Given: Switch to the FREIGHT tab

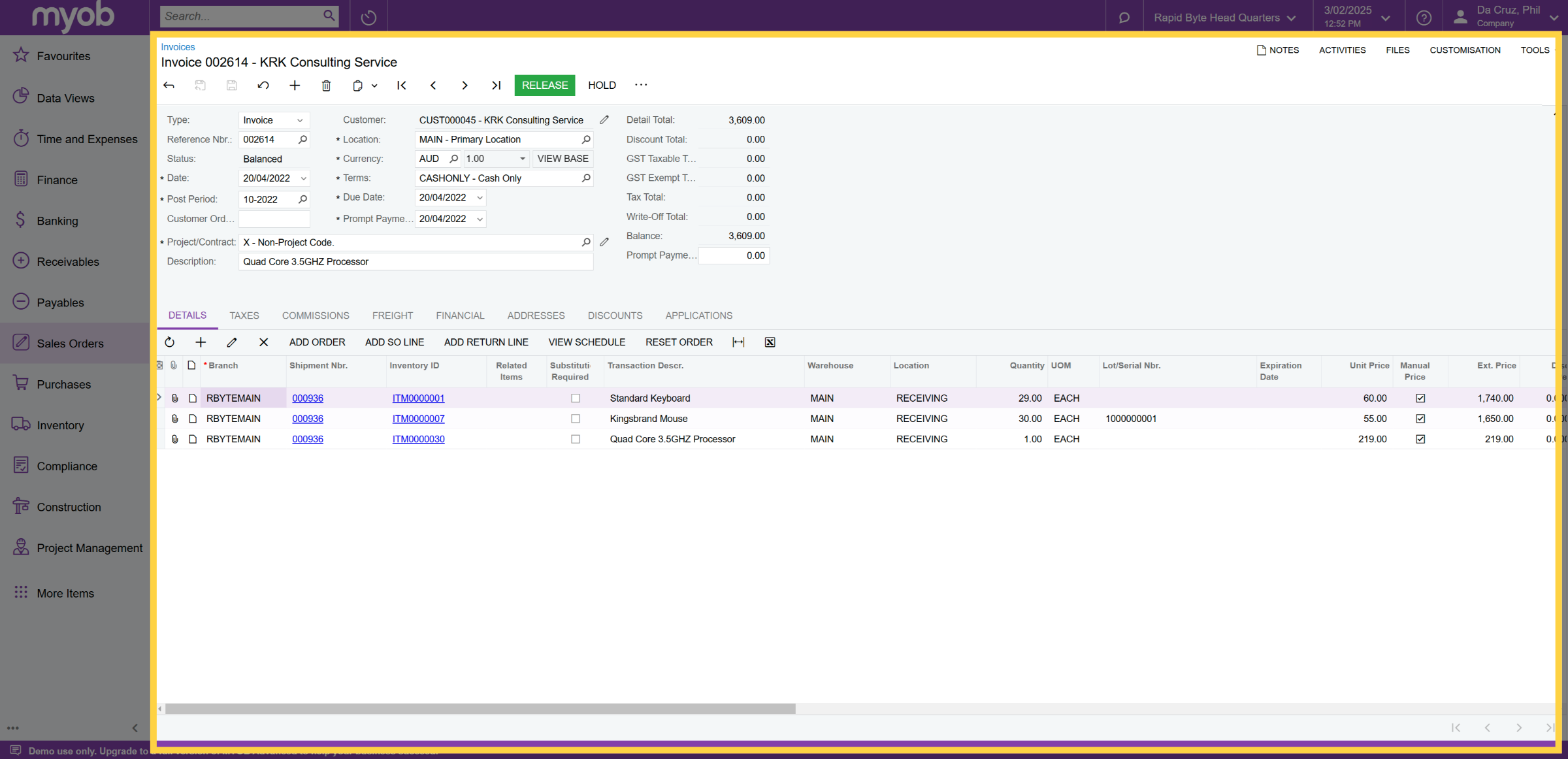Looking at the screenshot, I should [393, 315].
